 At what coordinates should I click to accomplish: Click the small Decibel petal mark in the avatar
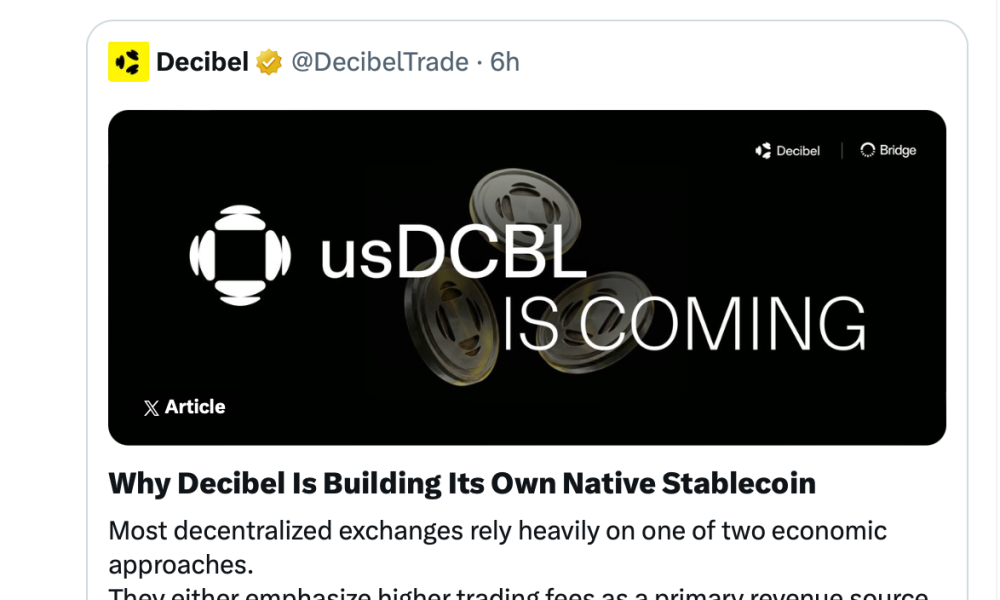126,62
